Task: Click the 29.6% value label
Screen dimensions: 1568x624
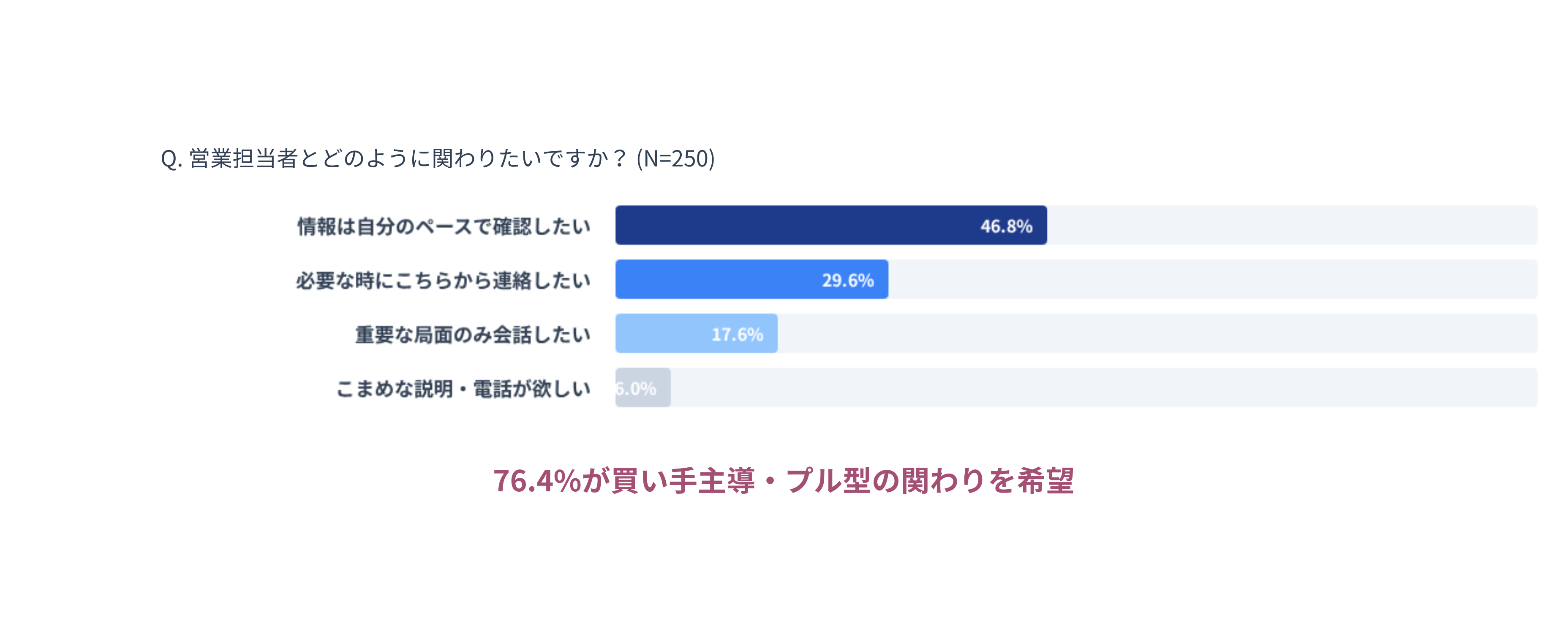Action: [848, 281]
